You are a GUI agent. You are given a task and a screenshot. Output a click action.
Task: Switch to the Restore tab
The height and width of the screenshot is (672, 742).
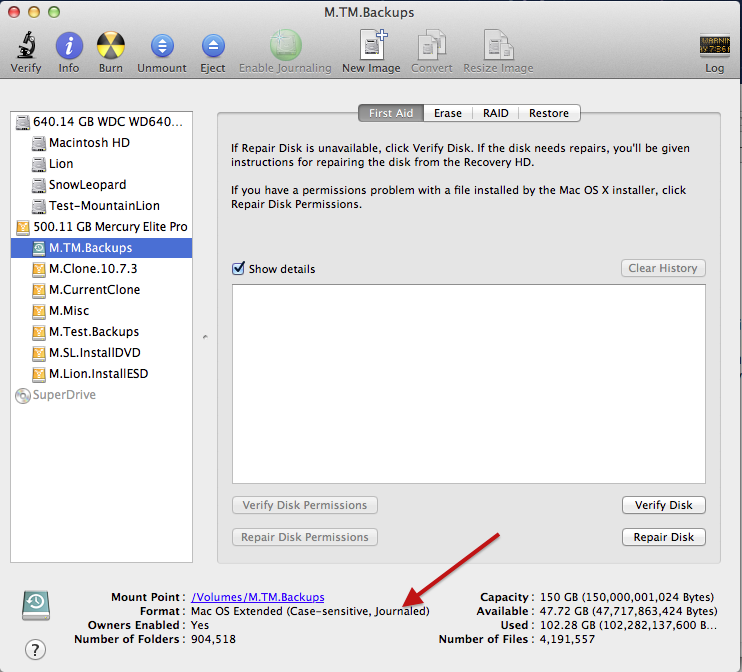pyautogui.click(x=549, y=113)
